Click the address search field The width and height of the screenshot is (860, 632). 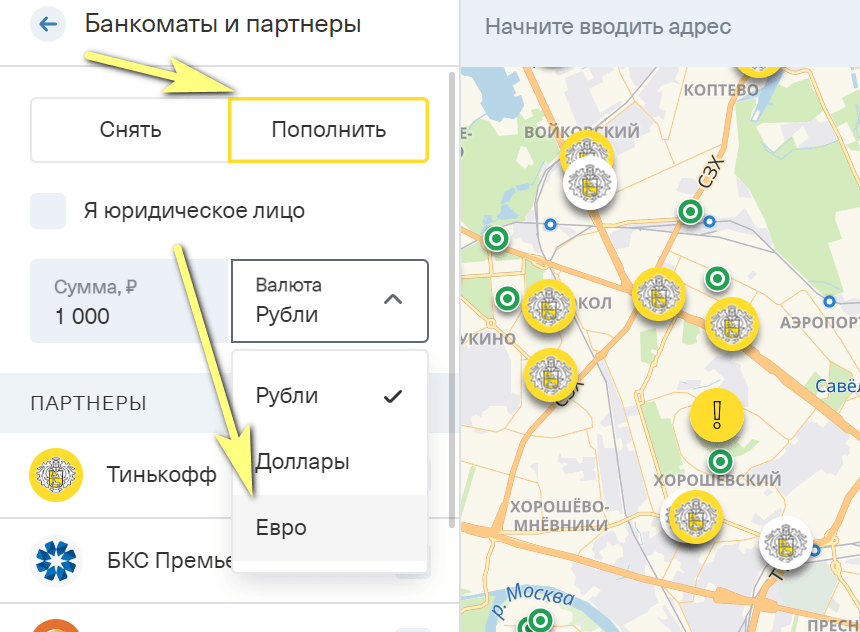pyautogui.click(x=660, y=26)
